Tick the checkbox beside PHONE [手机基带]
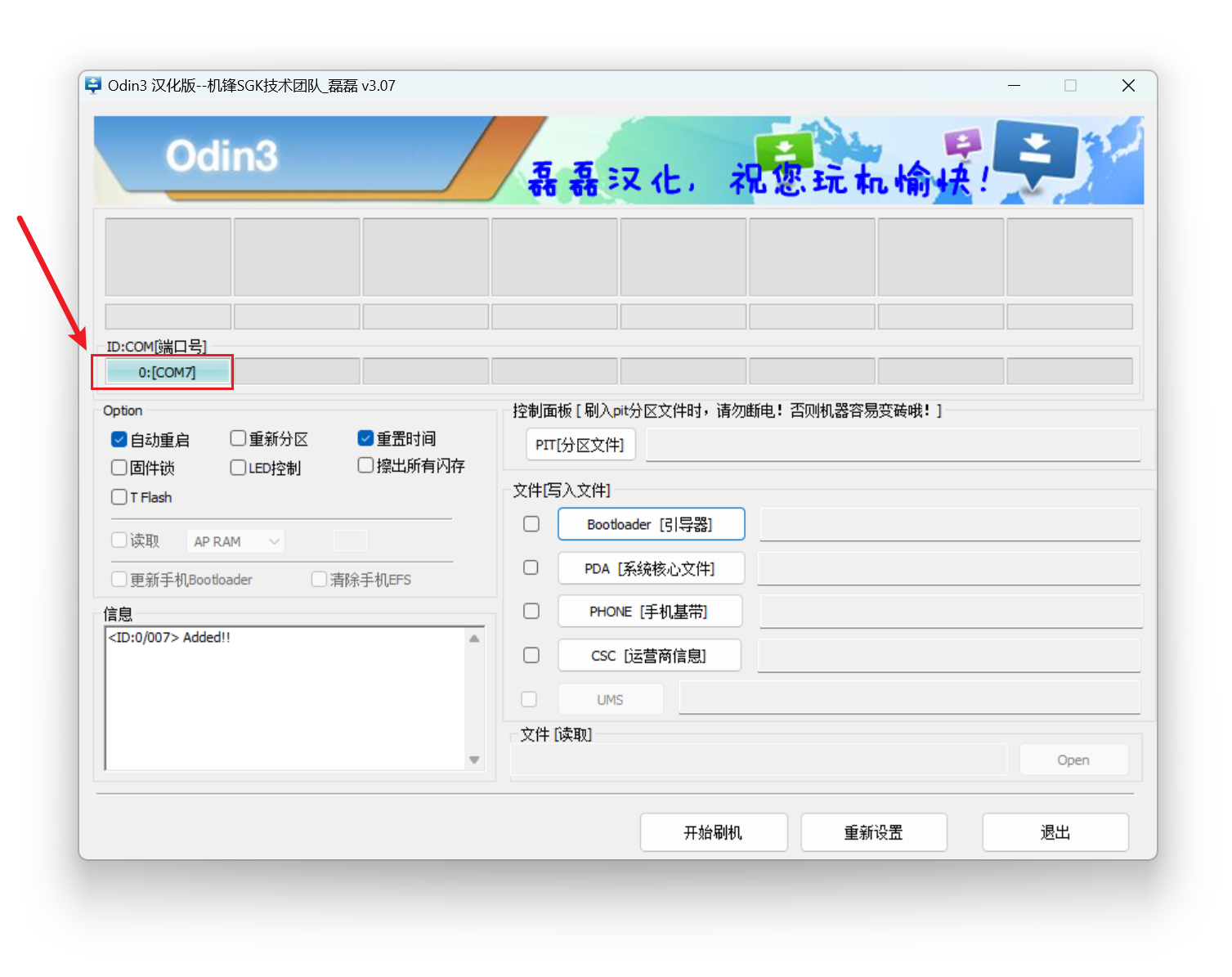This screenshot has width=1232, height=977. click(531, 611)
